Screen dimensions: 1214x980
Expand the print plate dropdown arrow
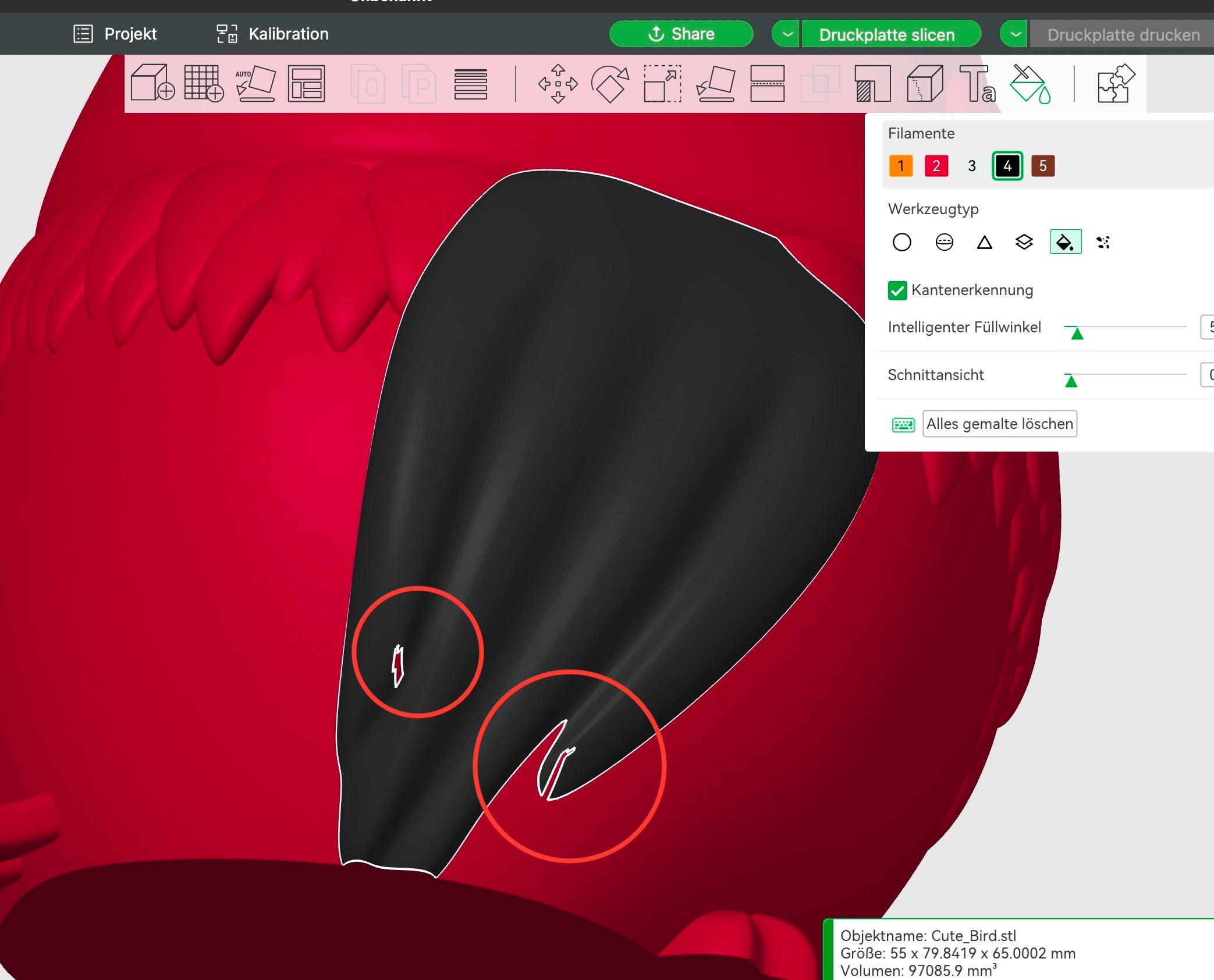coord(1015,34)
